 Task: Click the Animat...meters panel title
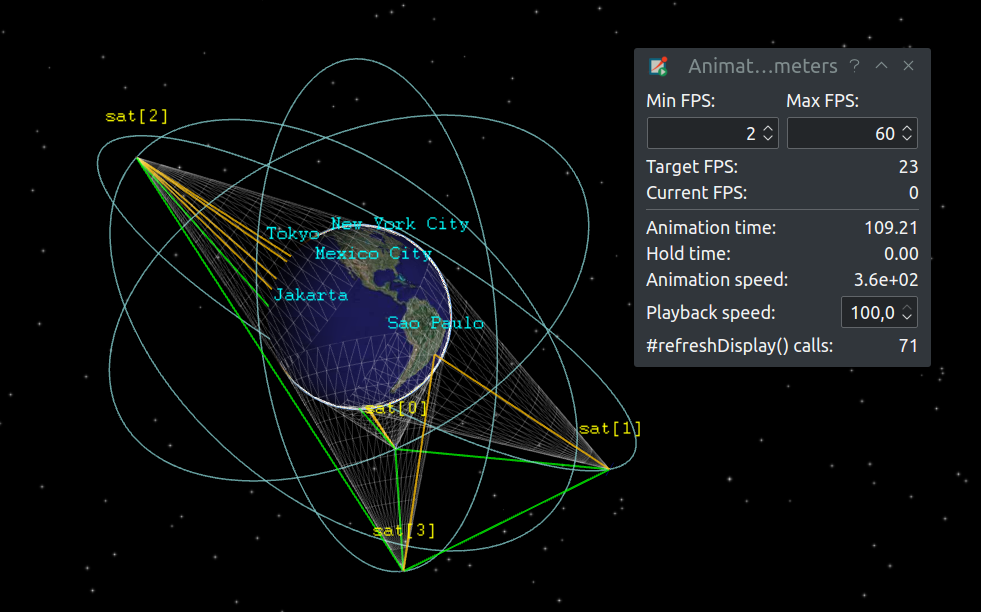tap(763, 66)
